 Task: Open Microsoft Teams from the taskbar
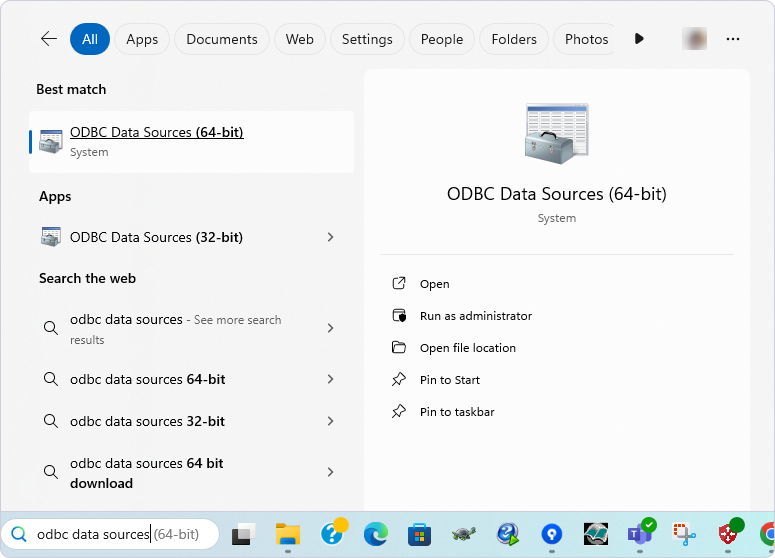click(641, 533)
